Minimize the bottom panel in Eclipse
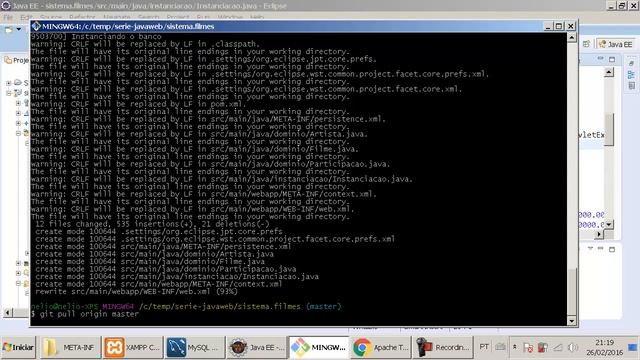 point(600,249)
